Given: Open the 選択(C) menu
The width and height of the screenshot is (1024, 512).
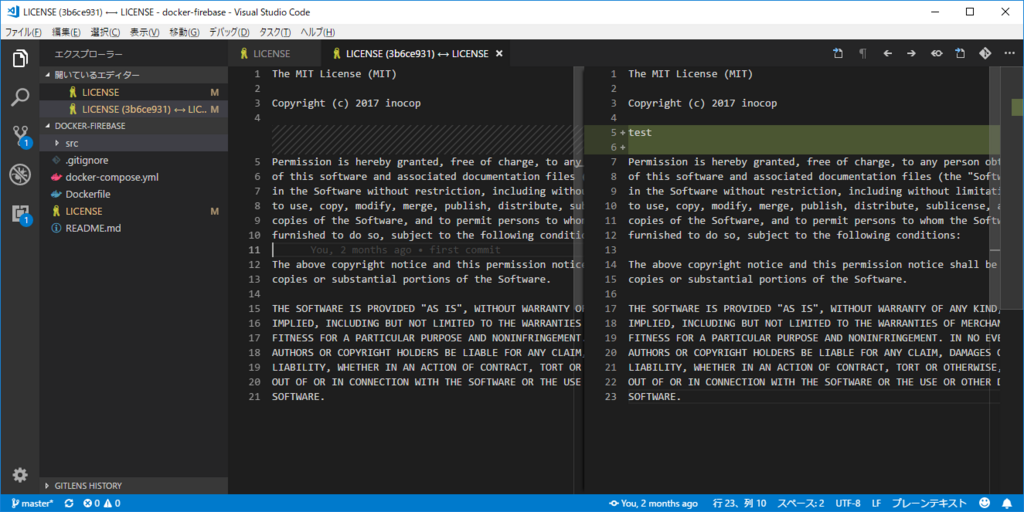Looking at the screenshot, I should tap(105, 32).
